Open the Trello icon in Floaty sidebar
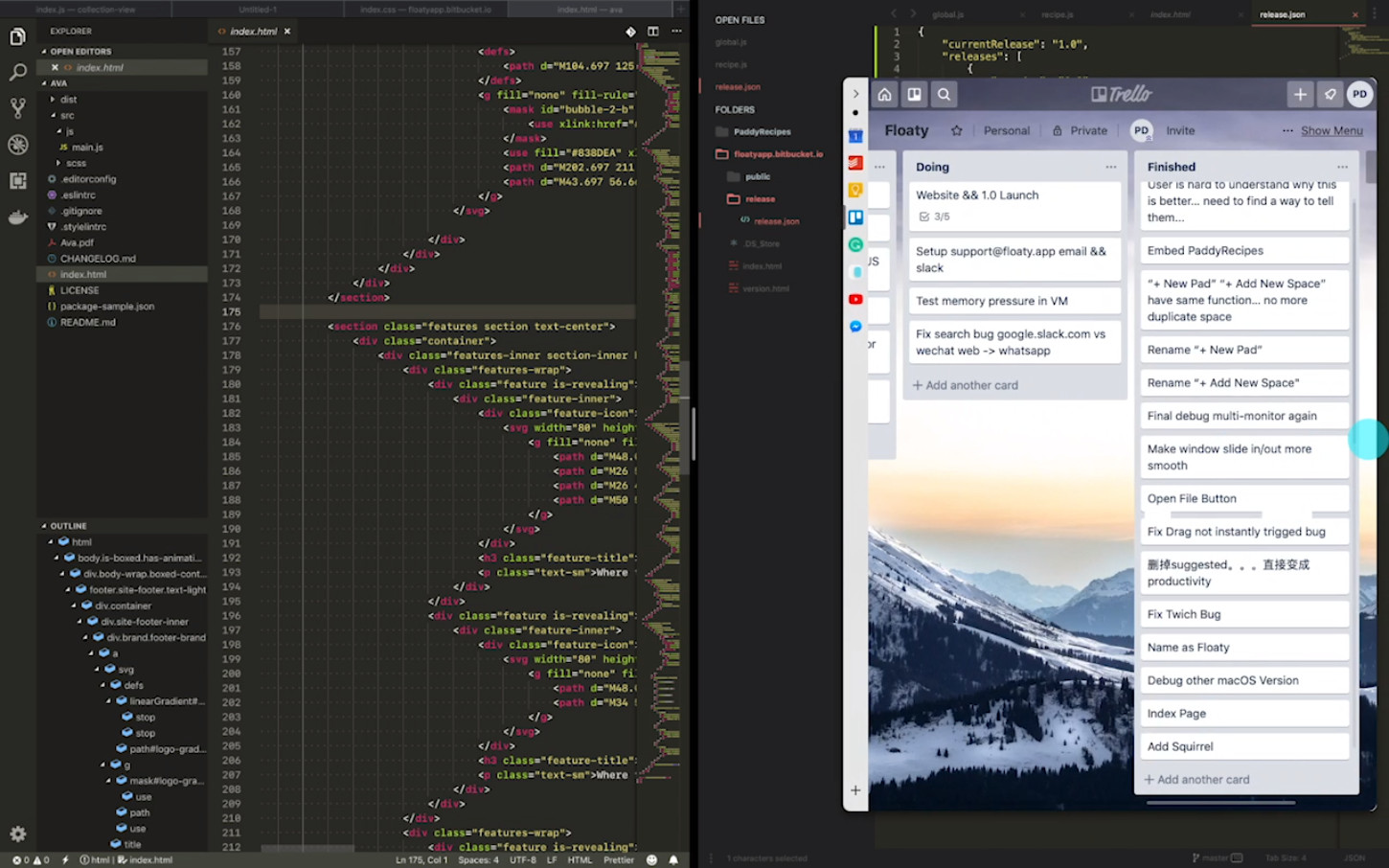1389x868 pixels. pos(855,217)
